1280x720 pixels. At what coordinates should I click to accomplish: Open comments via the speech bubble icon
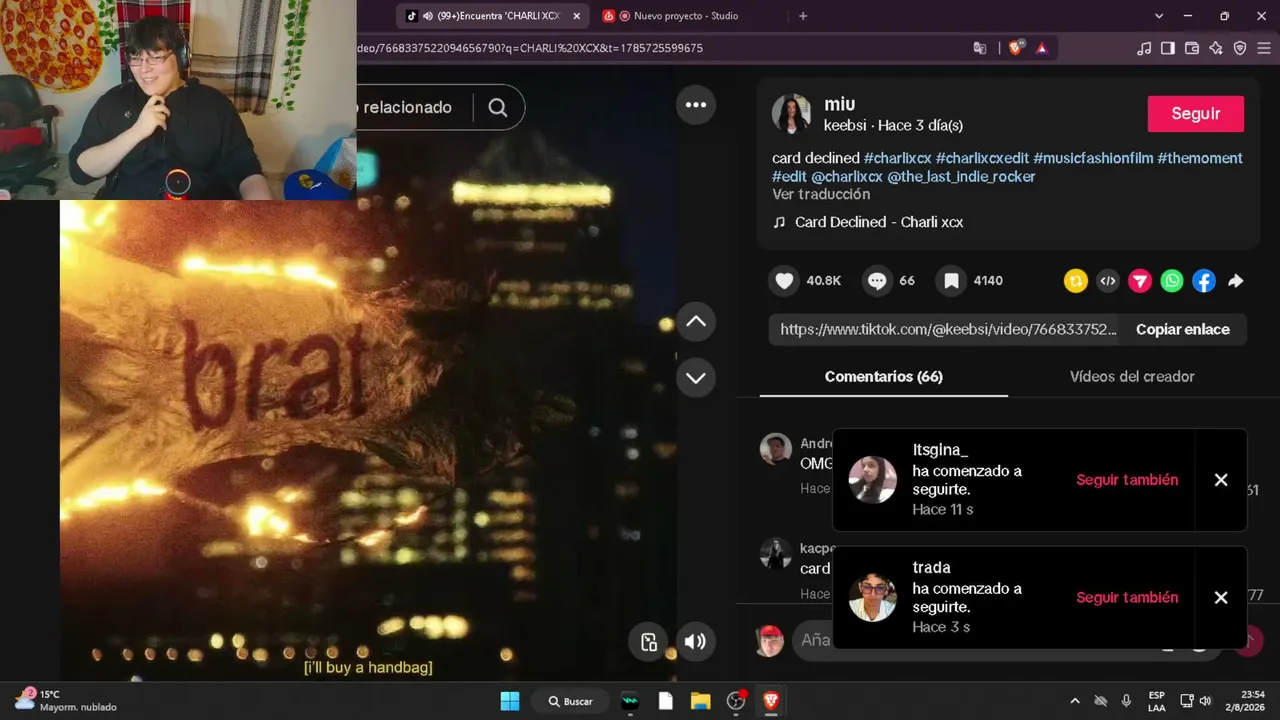coord(877,281)
